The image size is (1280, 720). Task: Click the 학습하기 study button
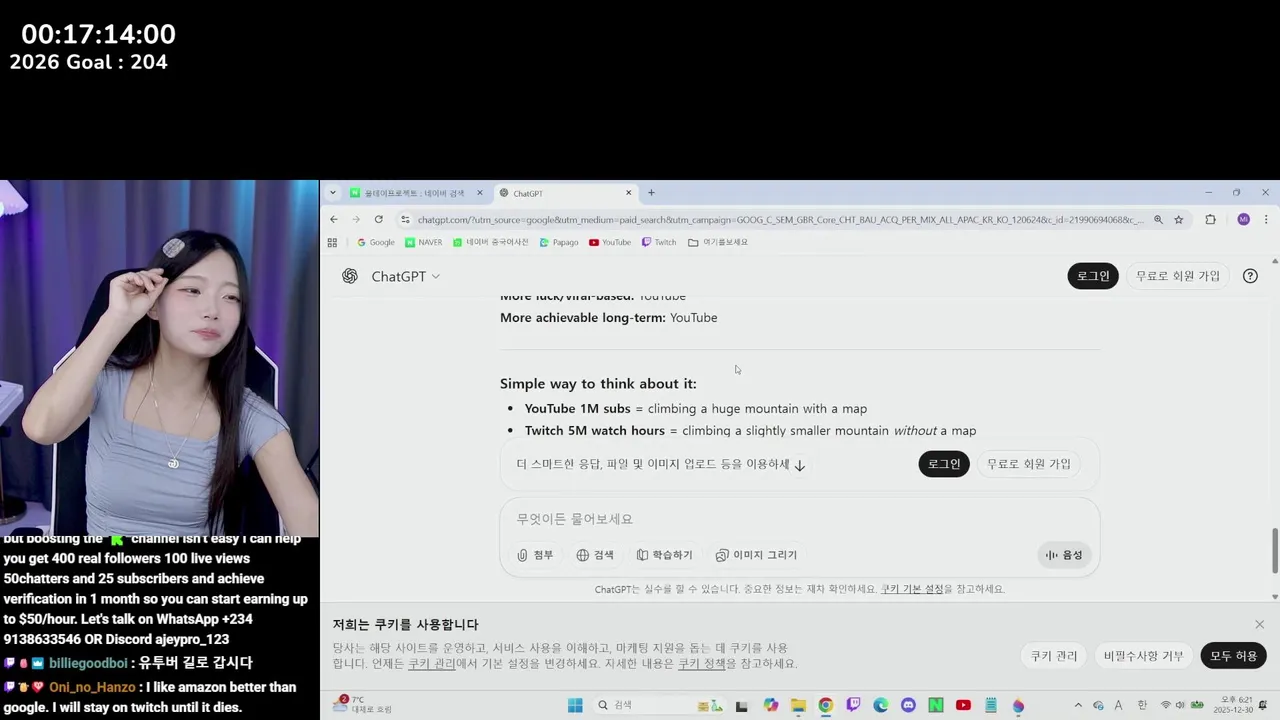[x=664, y=555]
